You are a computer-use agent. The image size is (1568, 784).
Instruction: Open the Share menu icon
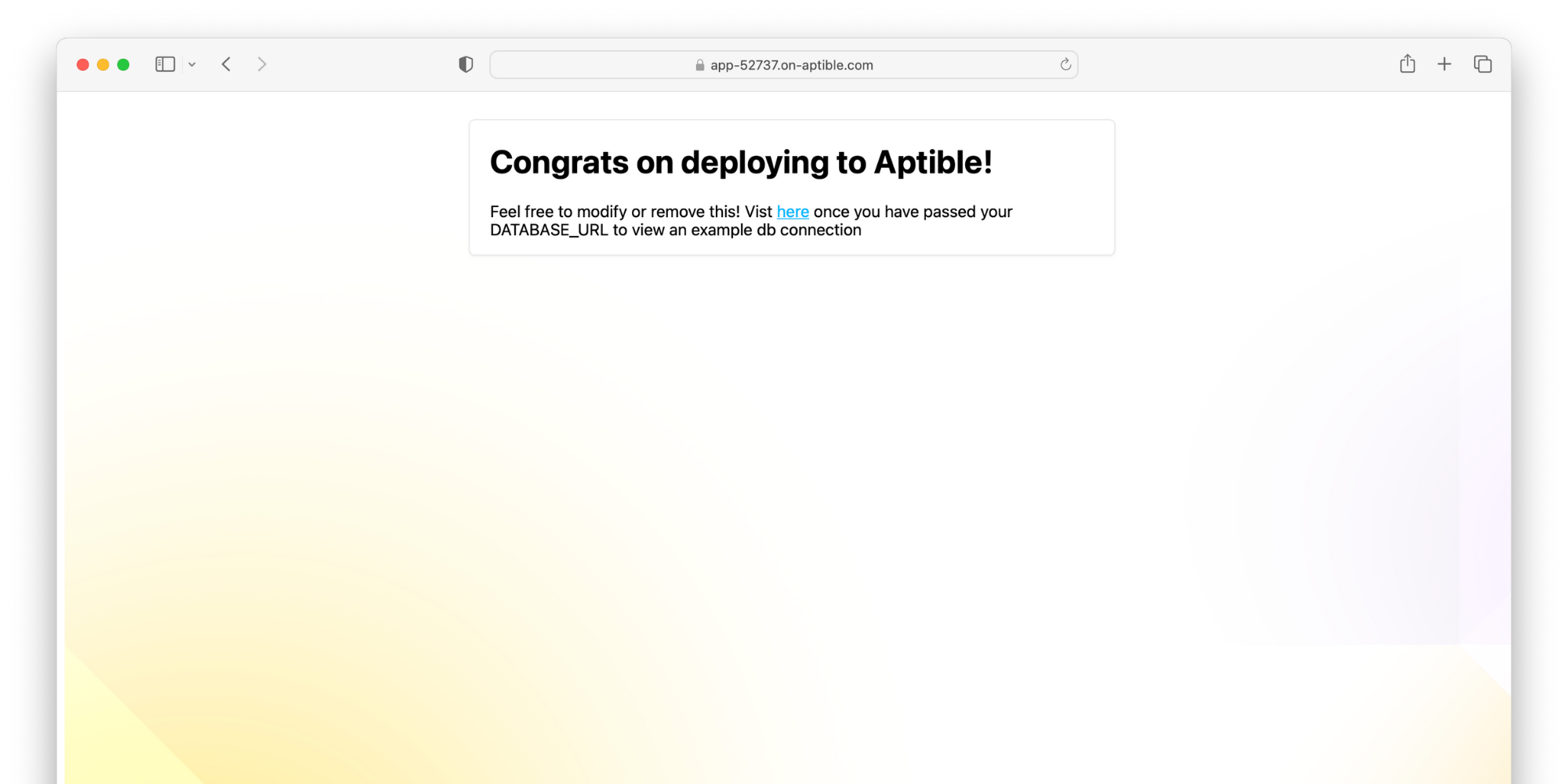point(1407,64)
